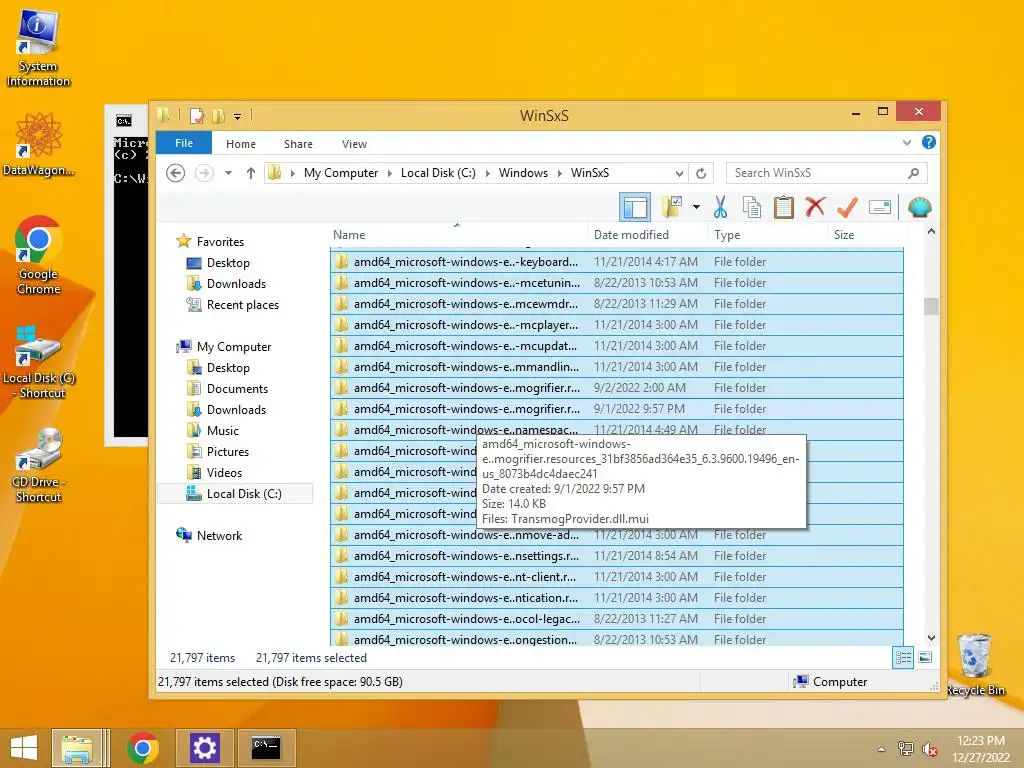Click the Refresh button in address bar
1024x768 pixels.
pos(701,173)
